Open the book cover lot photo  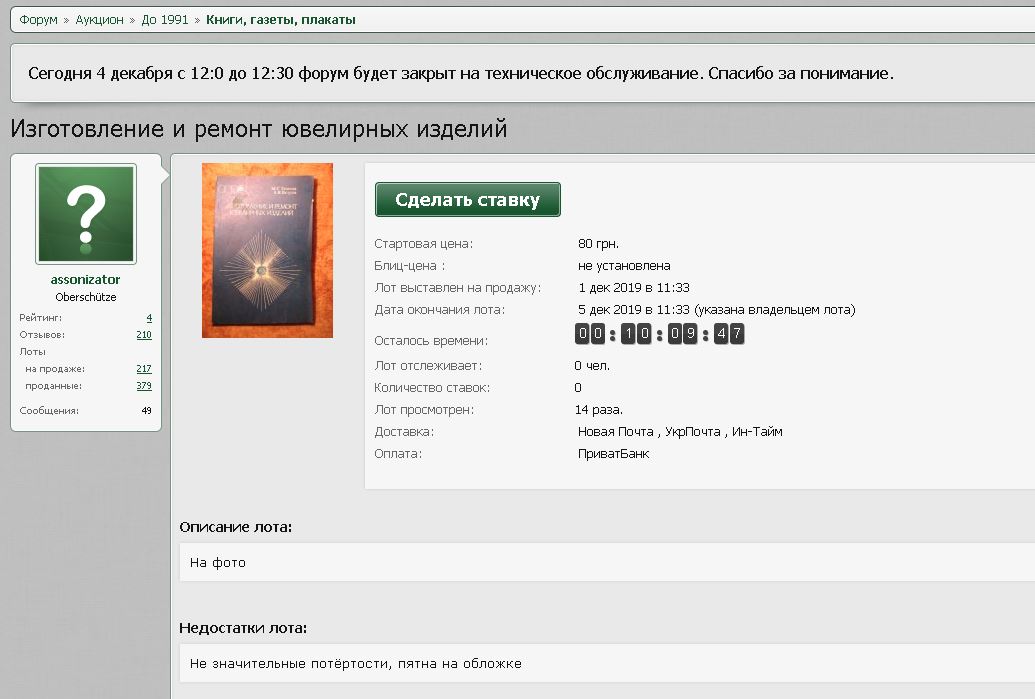point(267,250)
